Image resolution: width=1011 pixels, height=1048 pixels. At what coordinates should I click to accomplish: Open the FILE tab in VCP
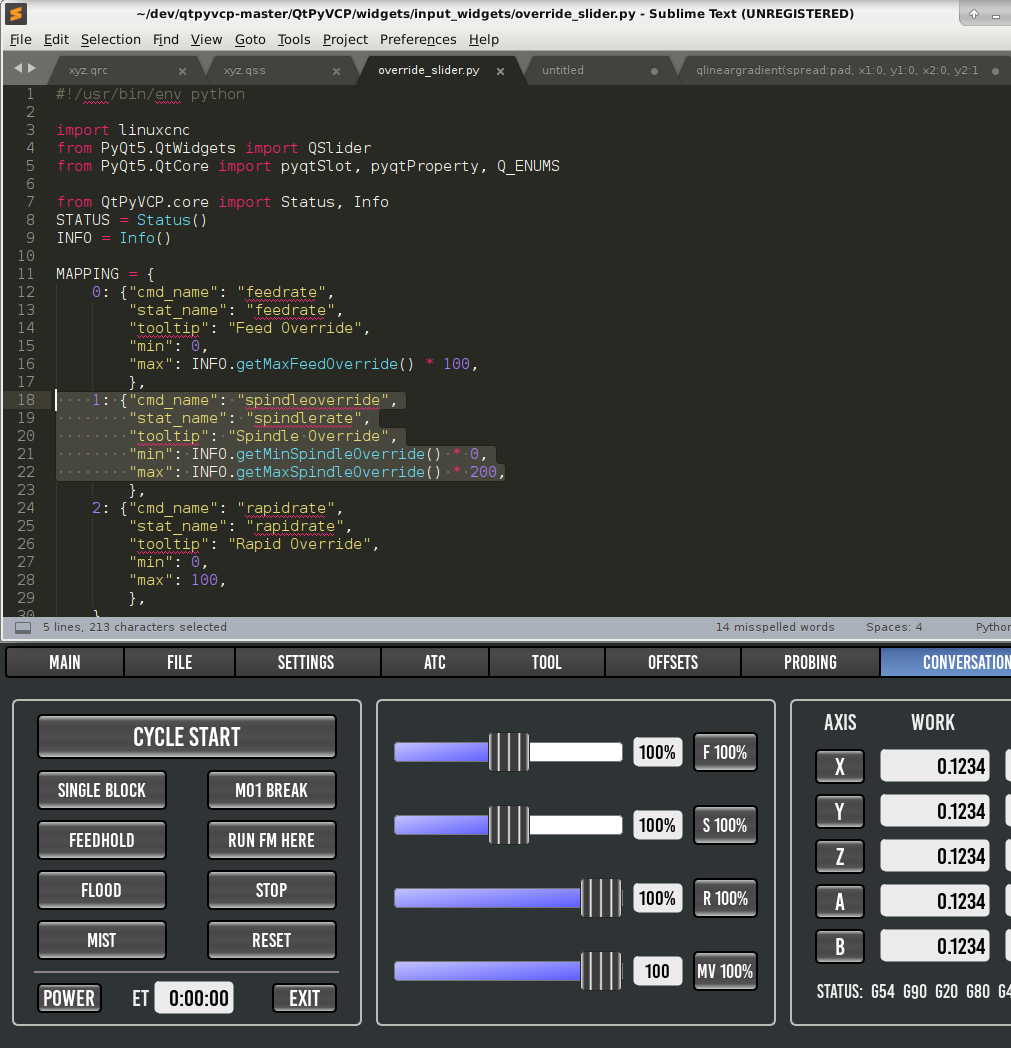click(x=180, y=662)
